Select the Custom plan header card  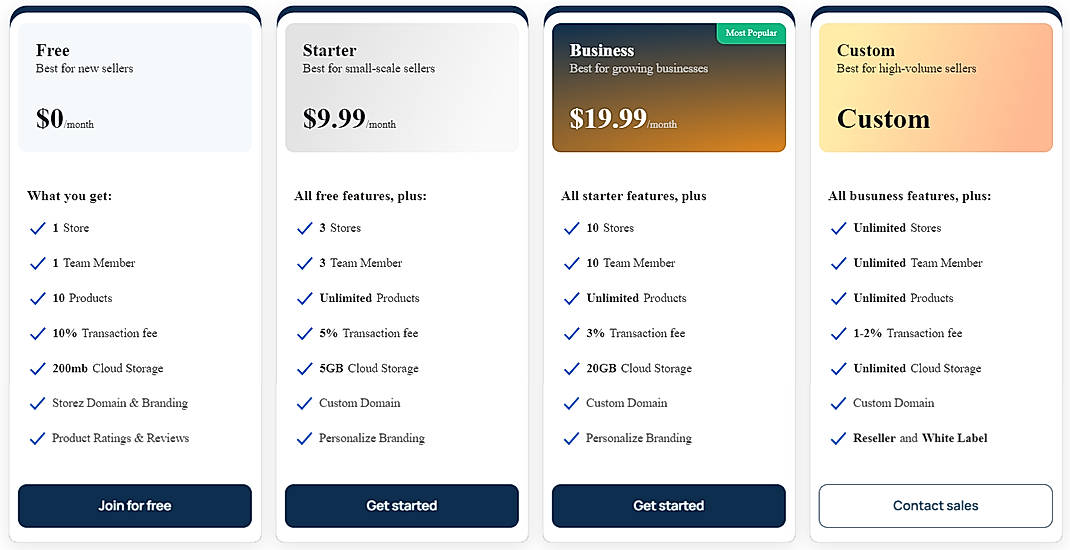(935, 88)
